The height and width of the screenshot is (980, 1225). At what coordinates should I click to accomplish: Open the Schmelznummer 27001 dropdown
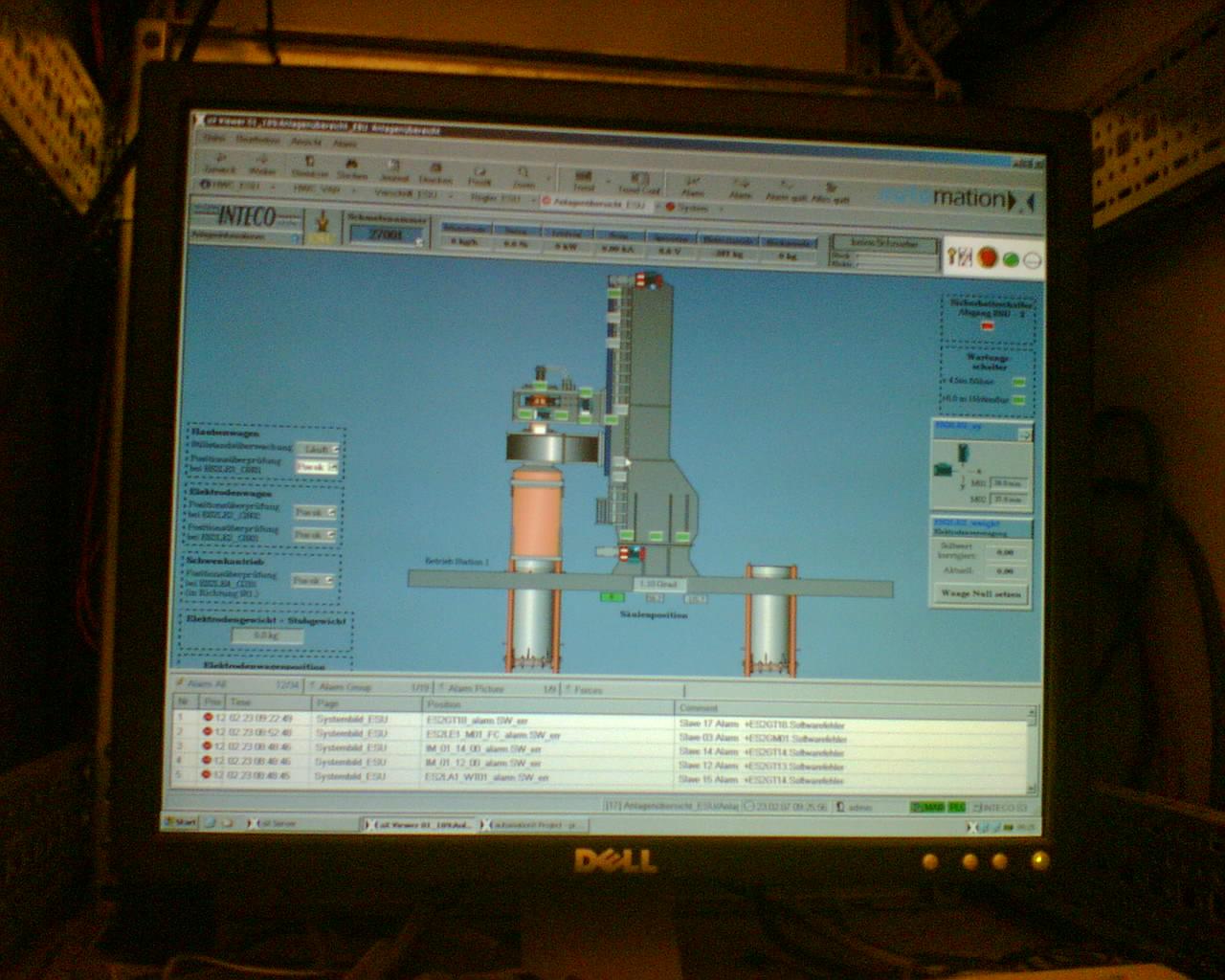click(418, 240)
